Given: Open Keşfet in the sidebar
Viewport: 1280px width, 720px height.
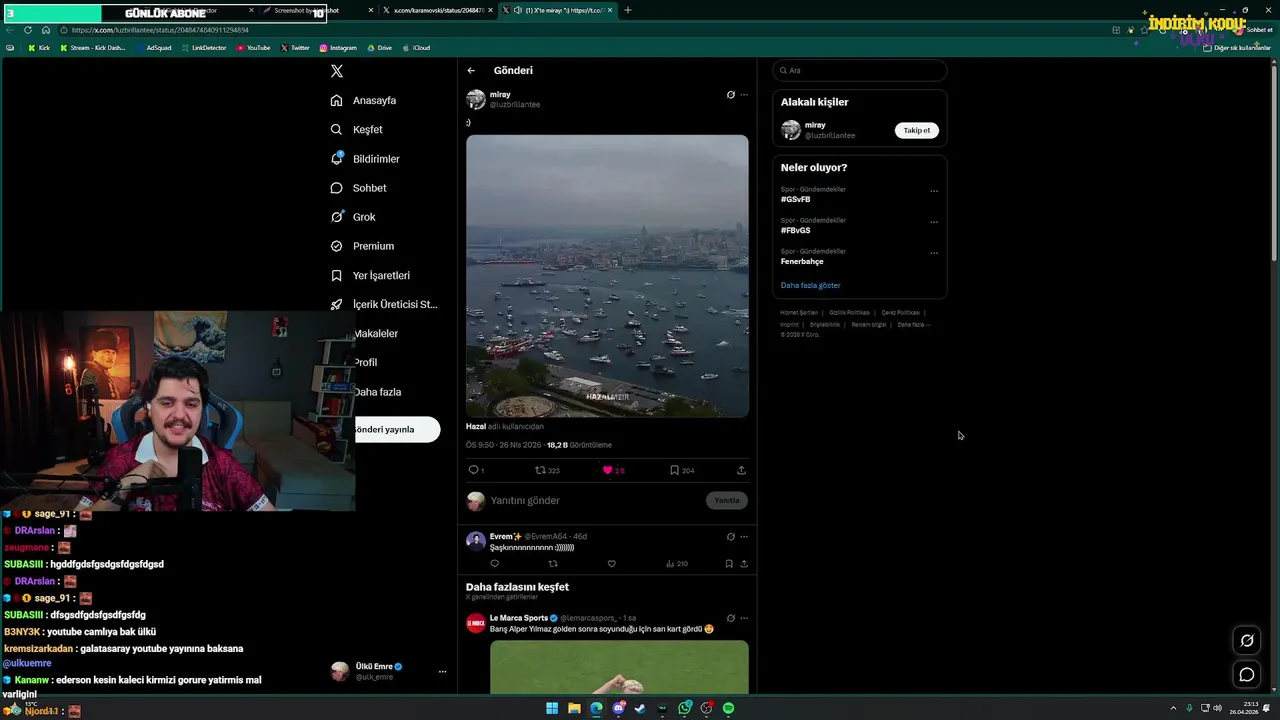Looking at the screenshot, I should [x=356, y=129].
